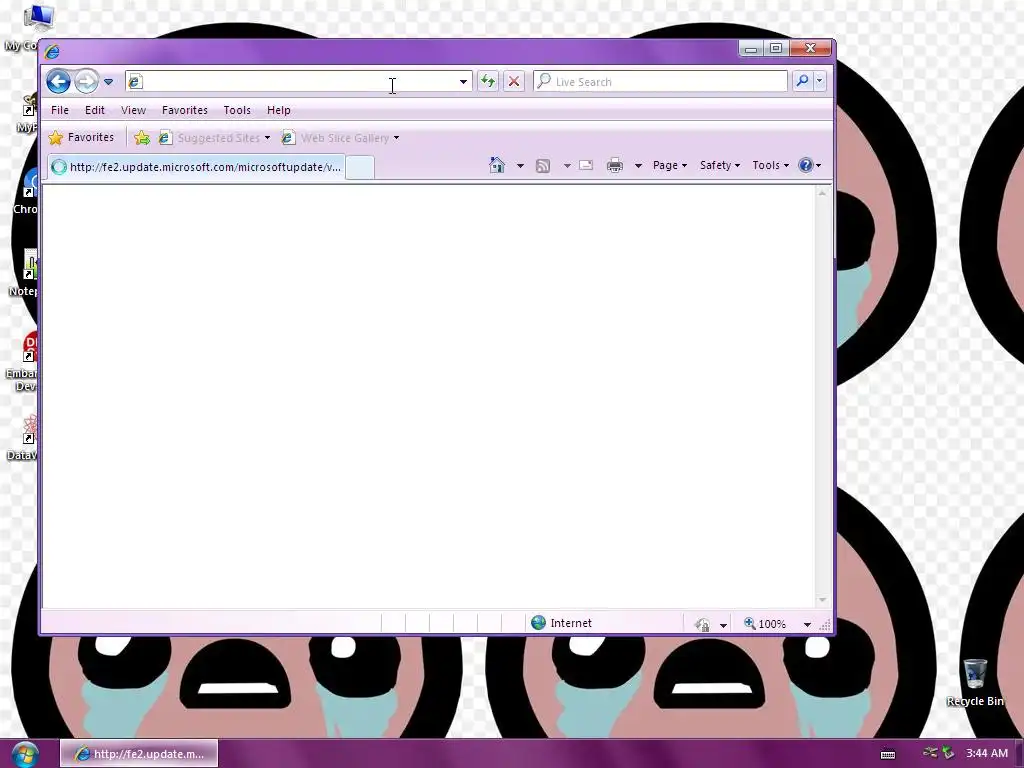Open the Safety command menu
The height and width of the screenshot is (768, 1024).
(720, 165)
